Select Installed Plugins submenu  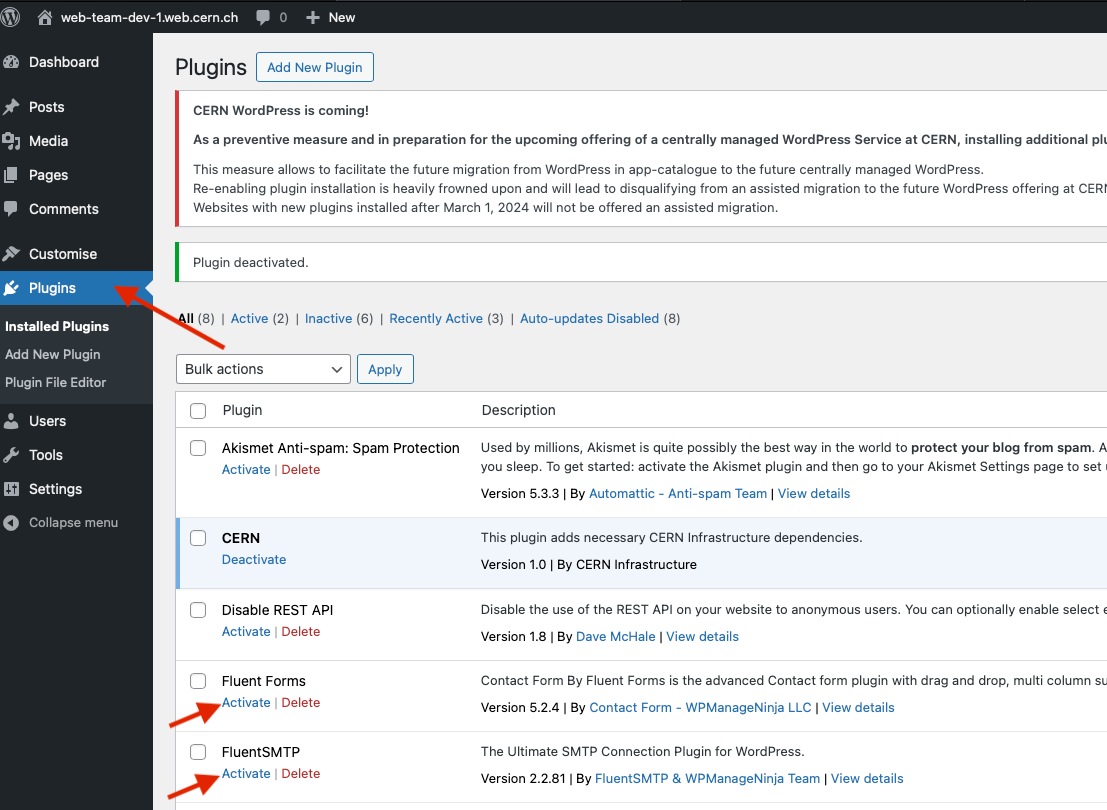coord(57,326)
